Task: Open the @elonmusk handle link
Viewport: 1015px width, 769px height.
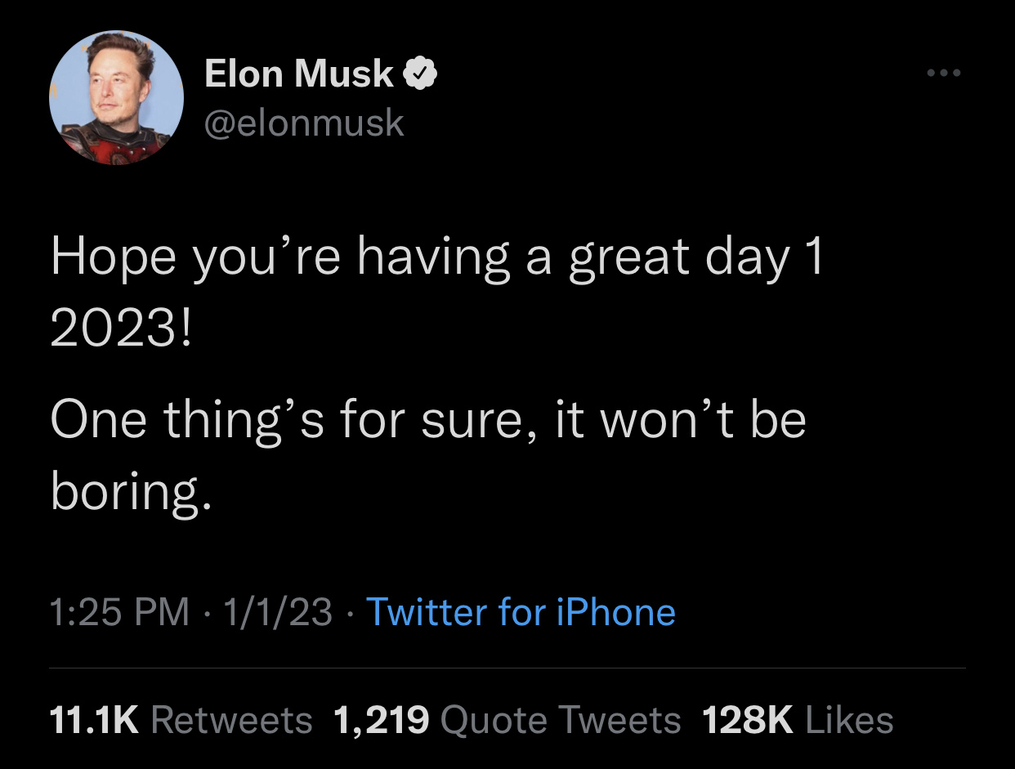Action: pos(304,122)
